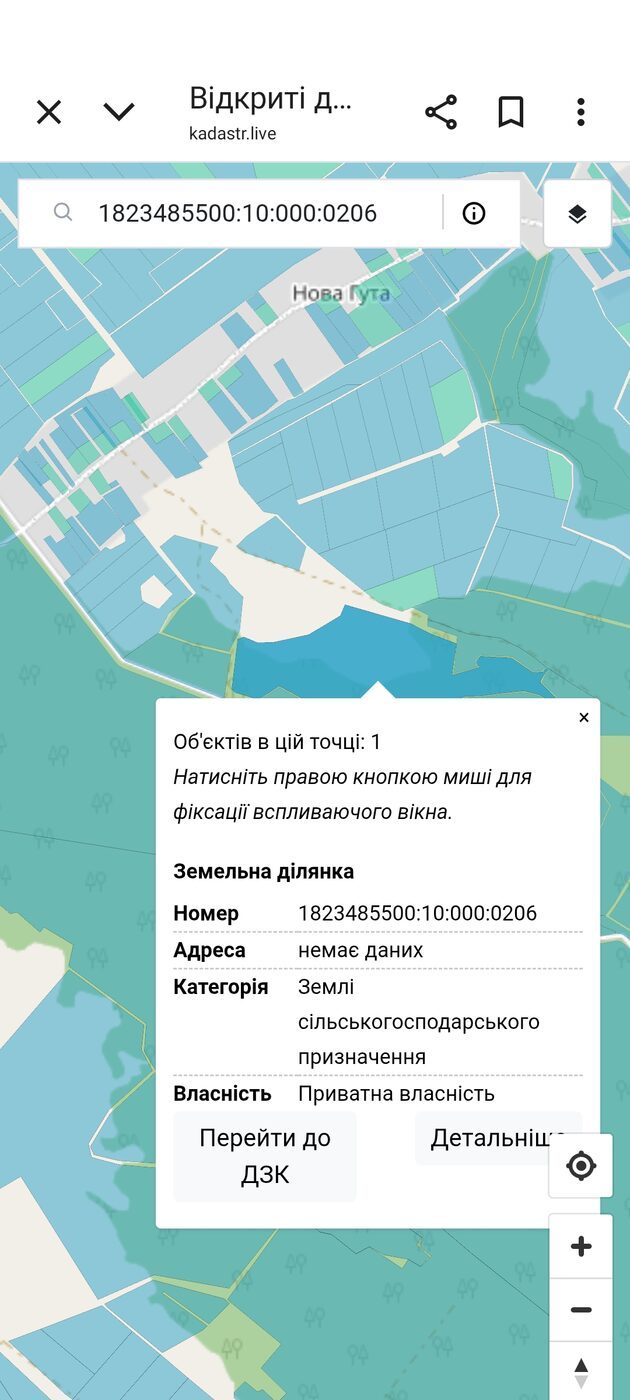Select 'Об'єктів в цій точці: 1' text
This screenshot has width=630, height=1400.
[277, 742]
